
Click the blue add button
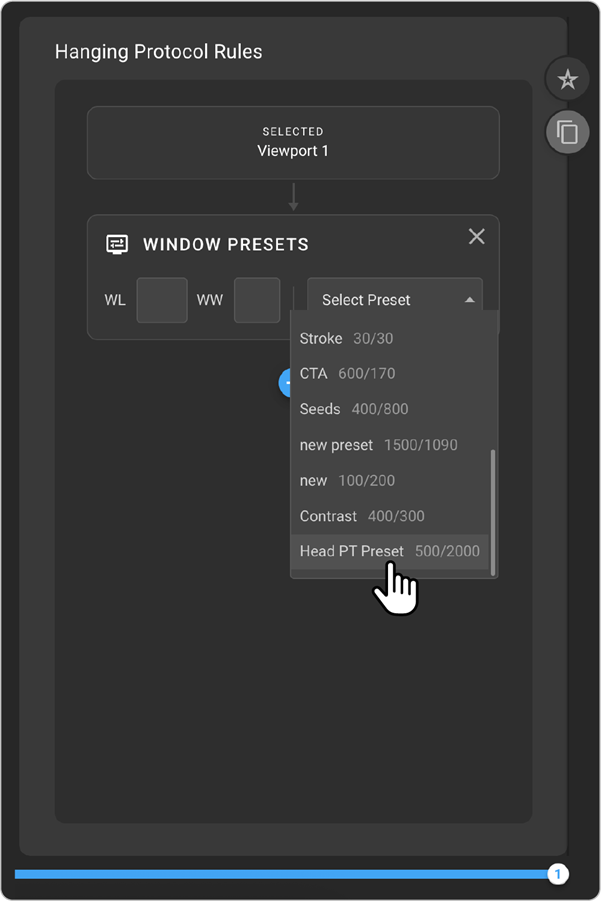click(285, 381)
